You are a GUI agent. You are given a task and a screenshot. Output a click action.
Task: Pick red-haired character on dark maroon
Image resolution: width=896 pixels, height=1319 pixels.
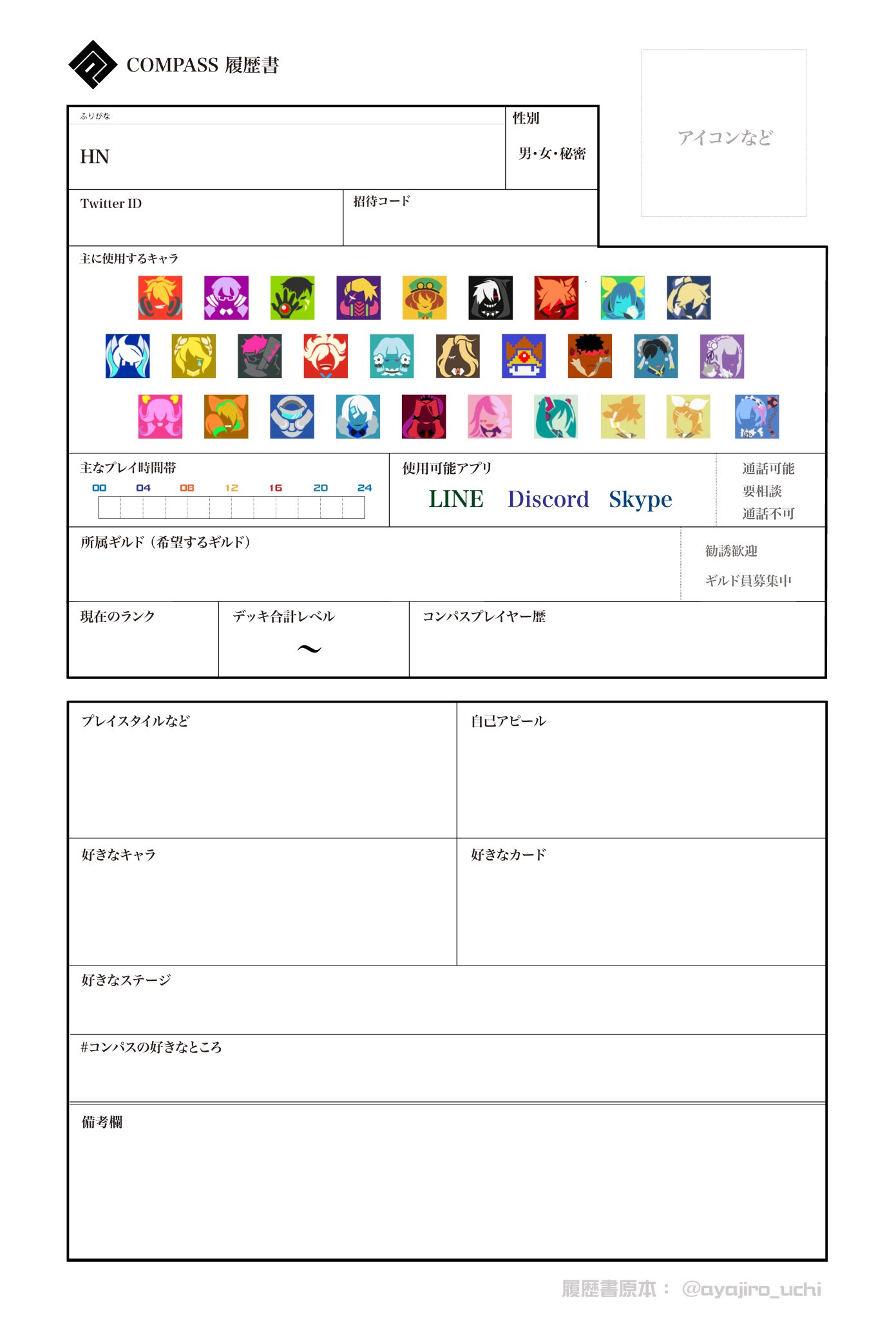tap(424, 417)
